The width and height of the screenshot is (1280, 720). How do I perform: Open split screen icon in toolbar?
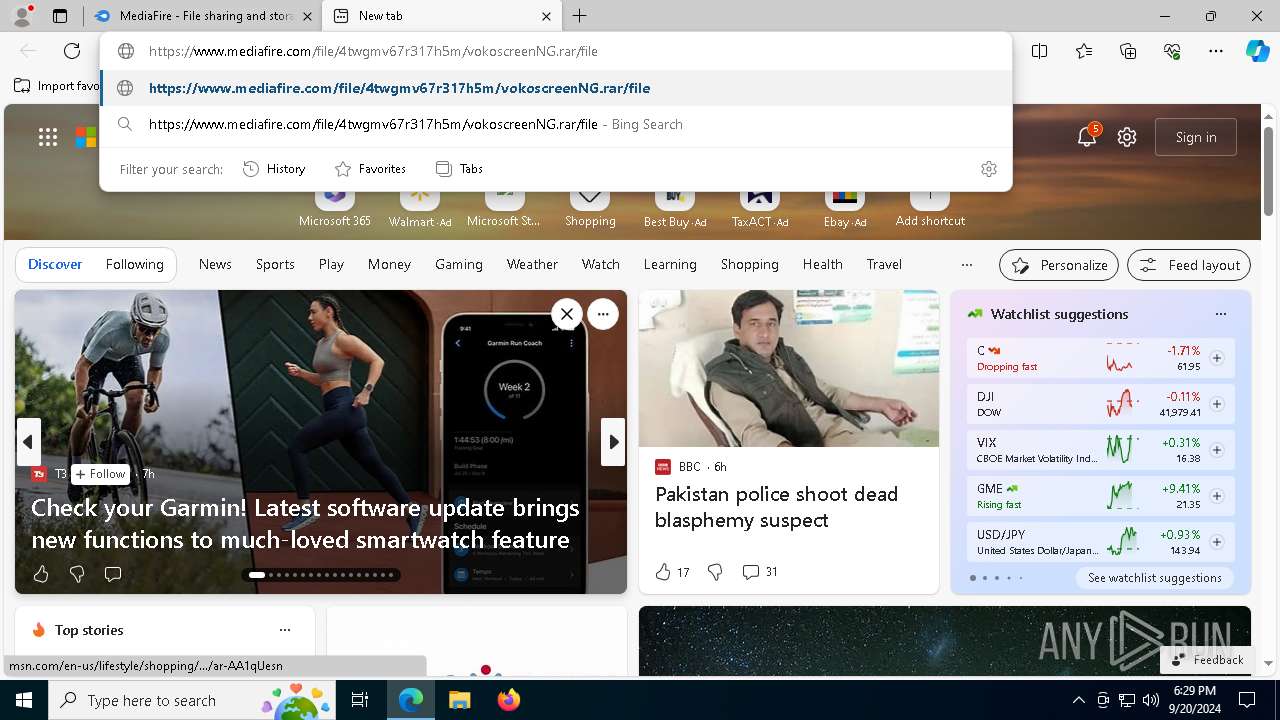click(x=1040, y=51)
